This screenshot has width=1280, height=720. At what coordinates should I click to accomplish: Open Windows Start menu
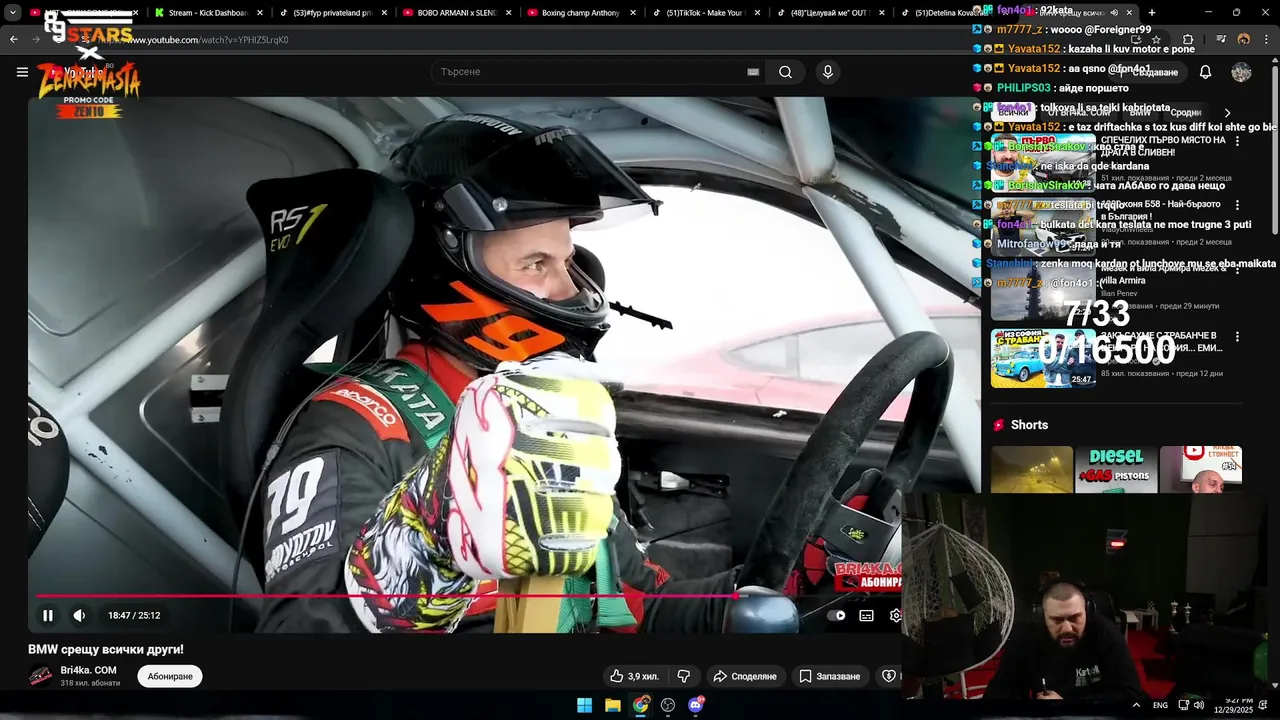click(584, 705)
